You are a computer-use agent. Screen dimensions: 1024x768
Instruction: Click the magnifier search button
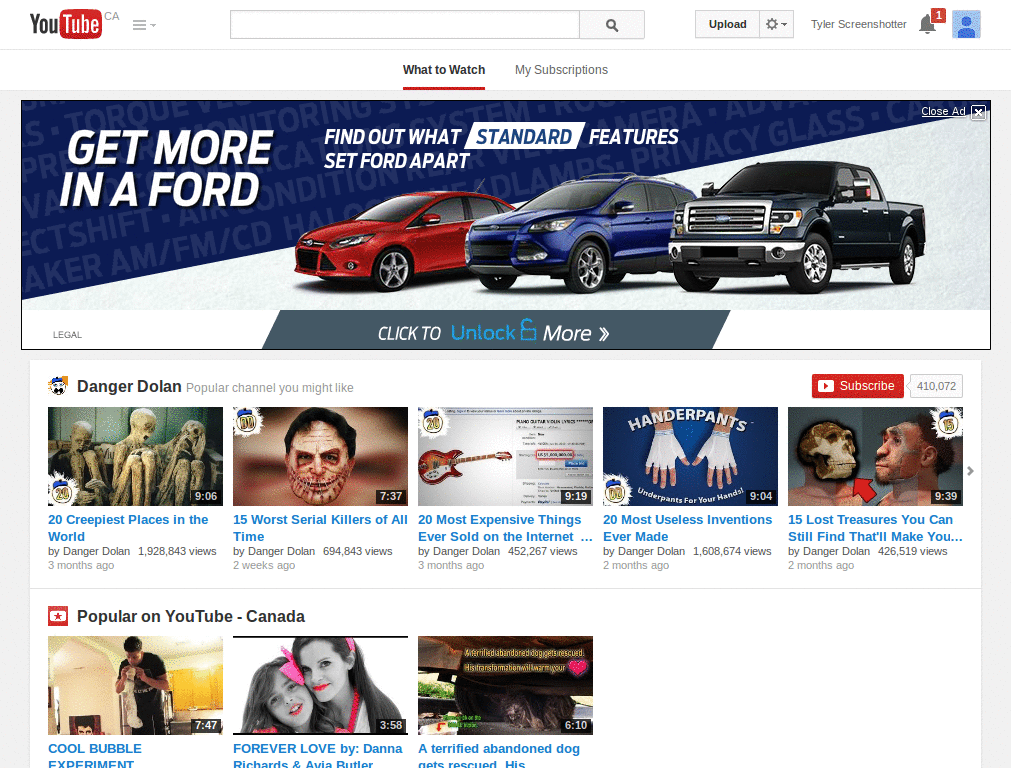click(612, 25)
